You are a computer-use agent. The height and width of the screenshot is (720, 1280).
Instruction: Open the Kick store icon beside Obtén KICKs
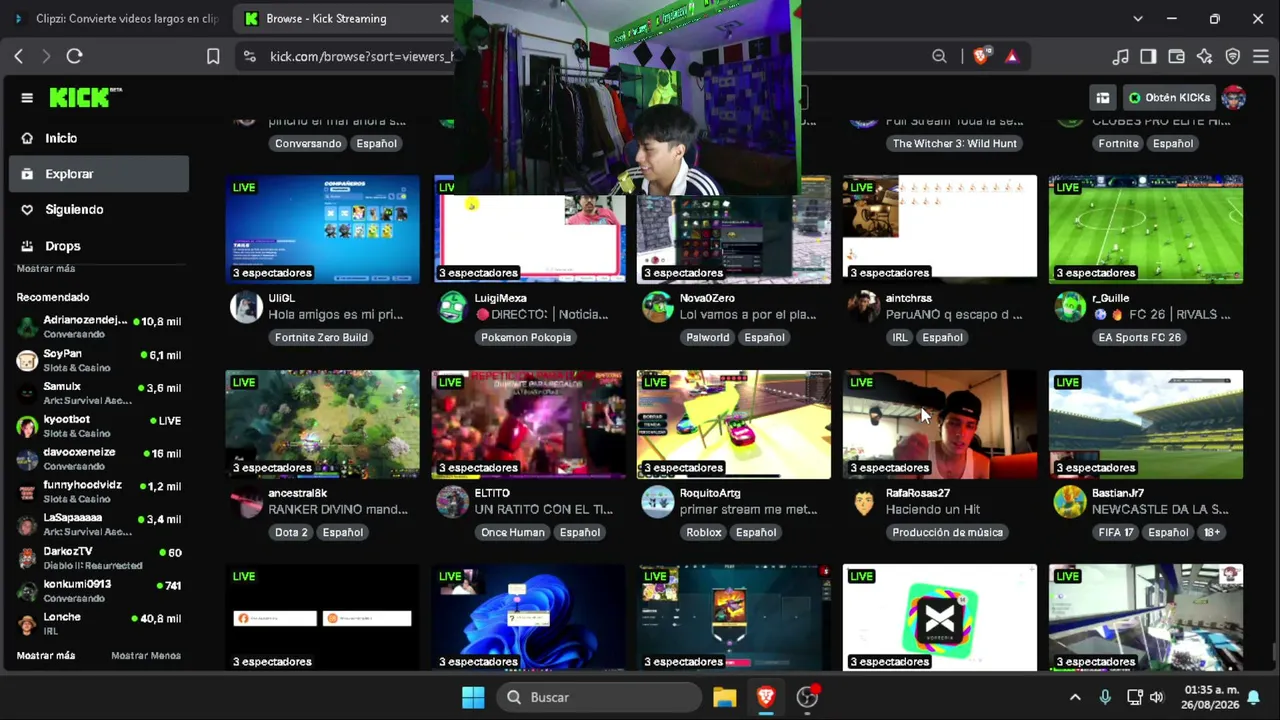pyautogui.click(x=1102, y=98)
